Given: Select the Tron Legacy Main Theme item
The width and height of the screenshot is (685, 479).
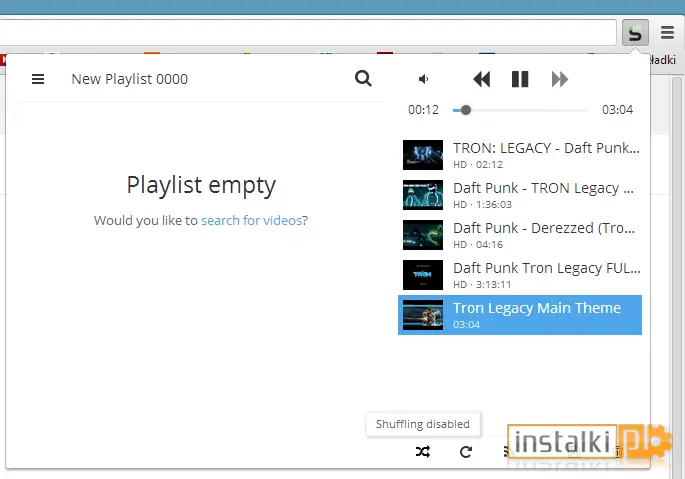Looking at the screenshot, I should pos(520,315).
